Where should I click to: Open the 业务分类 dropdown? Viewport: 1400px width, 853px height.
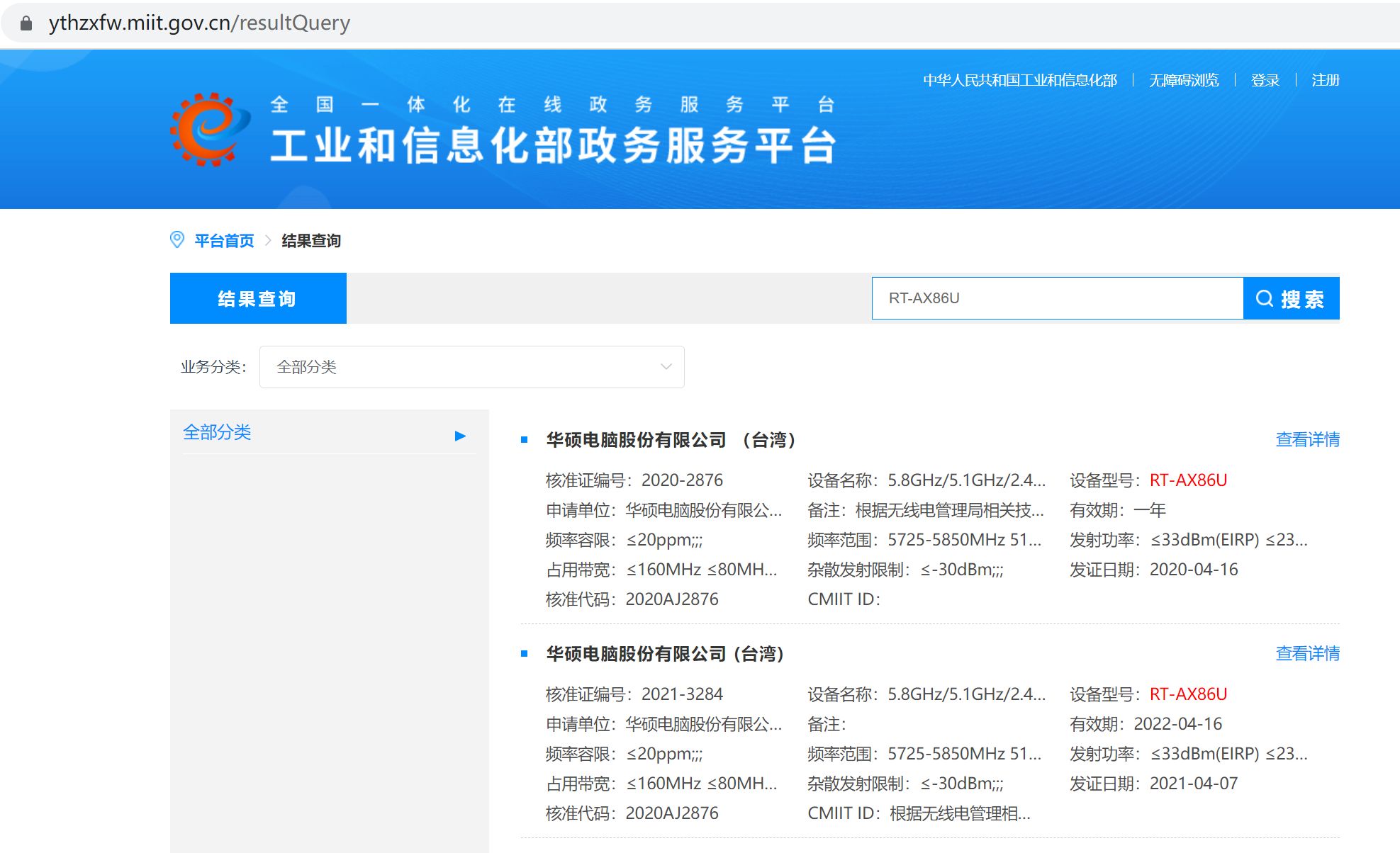click(x=471, y=367)
